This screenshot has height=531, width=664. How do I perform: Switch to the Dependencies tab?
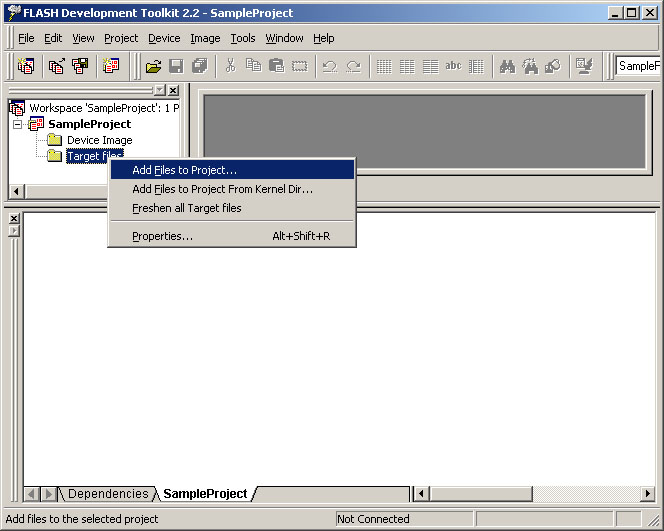click(x=108, y=494)
